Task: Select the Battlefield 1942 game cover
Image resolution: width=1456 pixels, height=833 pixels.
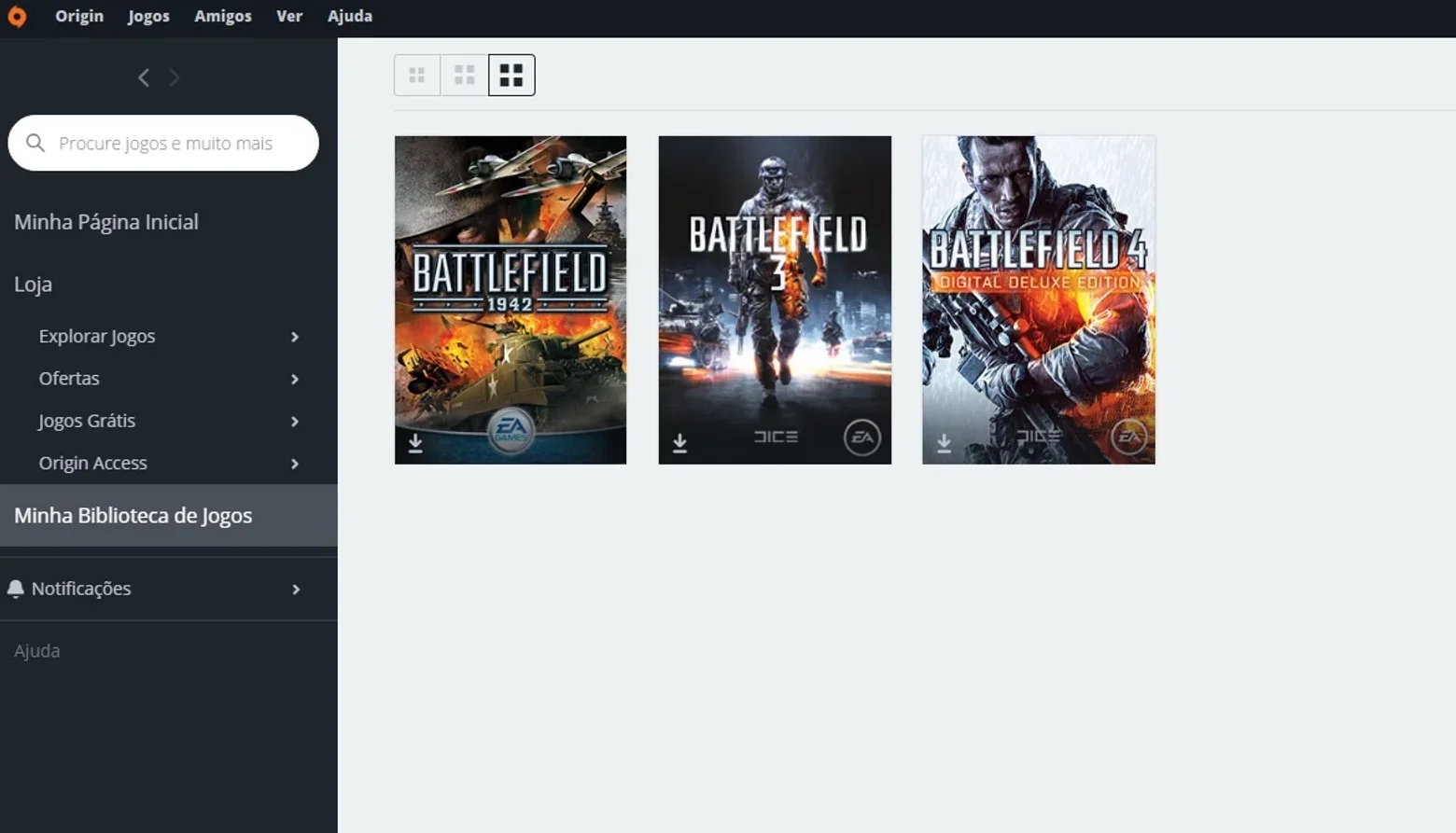Action: (511, 300)
